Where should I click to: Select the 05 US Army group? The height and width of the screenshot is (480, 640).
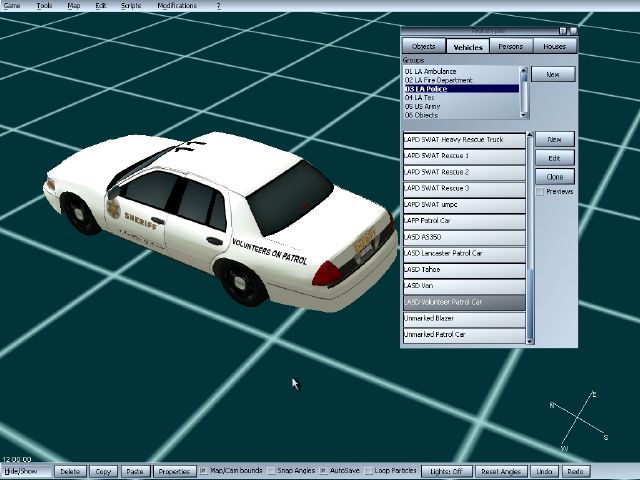click(x=461, y=106)
